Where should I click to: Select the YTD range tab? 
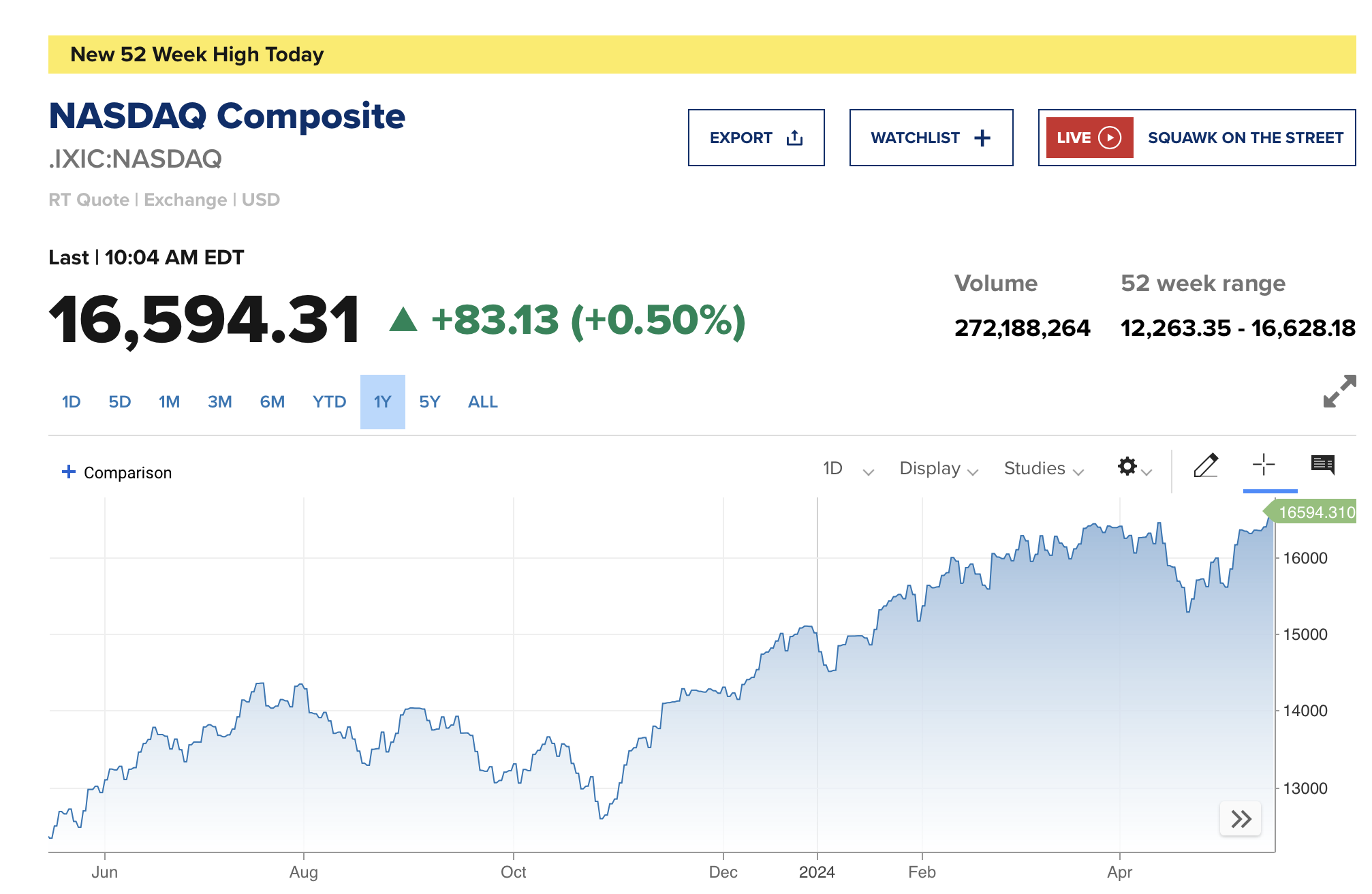329,402
